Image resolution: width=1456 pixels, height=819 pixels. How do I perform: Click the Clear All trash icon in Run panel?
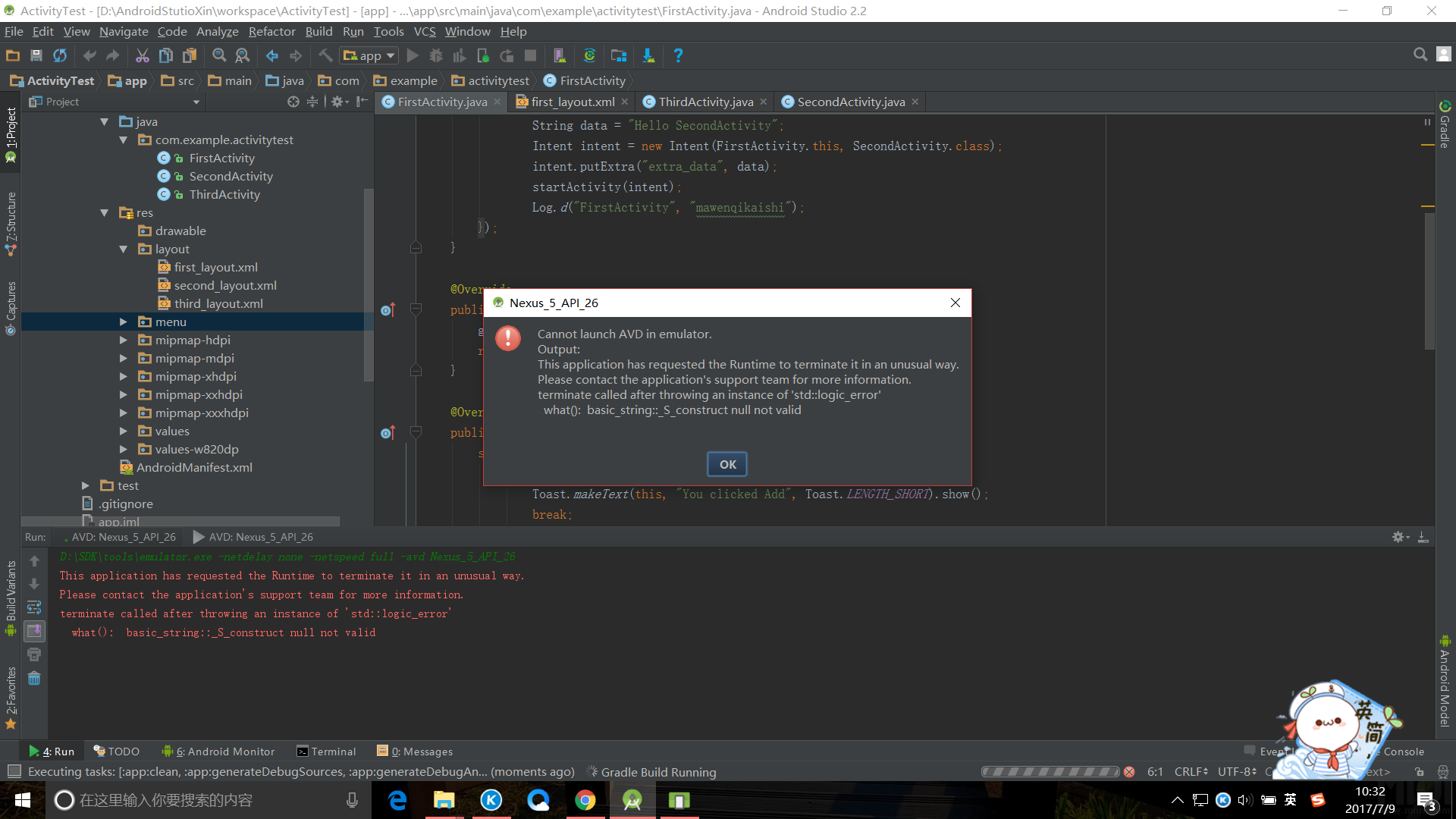(x=34, y=678)
